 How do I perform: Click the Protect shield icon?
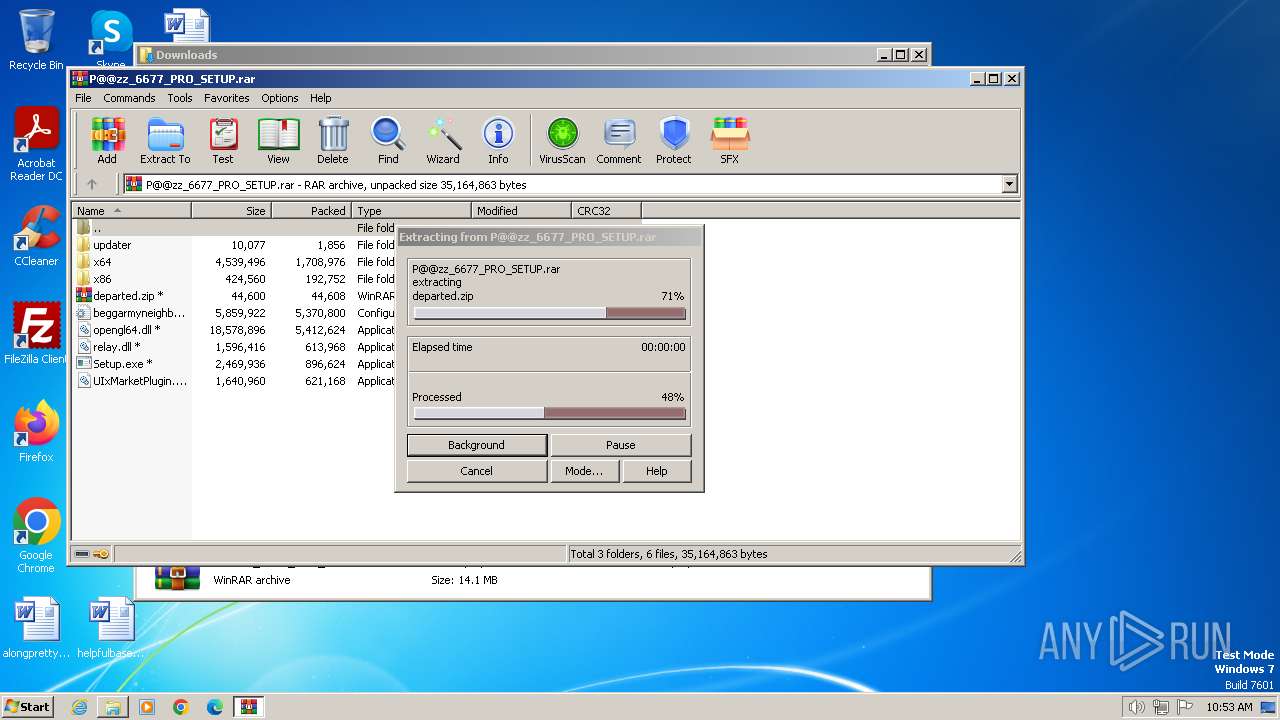pyautogui.click(x=674, y=140)
